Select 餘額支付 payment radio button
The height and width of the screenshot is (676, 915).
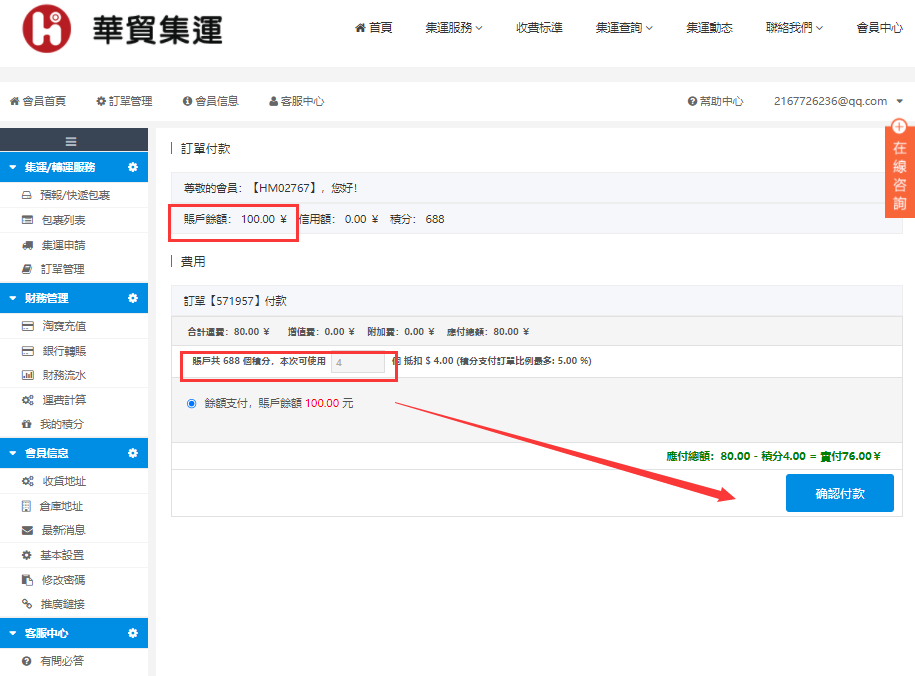coord(192,404)
